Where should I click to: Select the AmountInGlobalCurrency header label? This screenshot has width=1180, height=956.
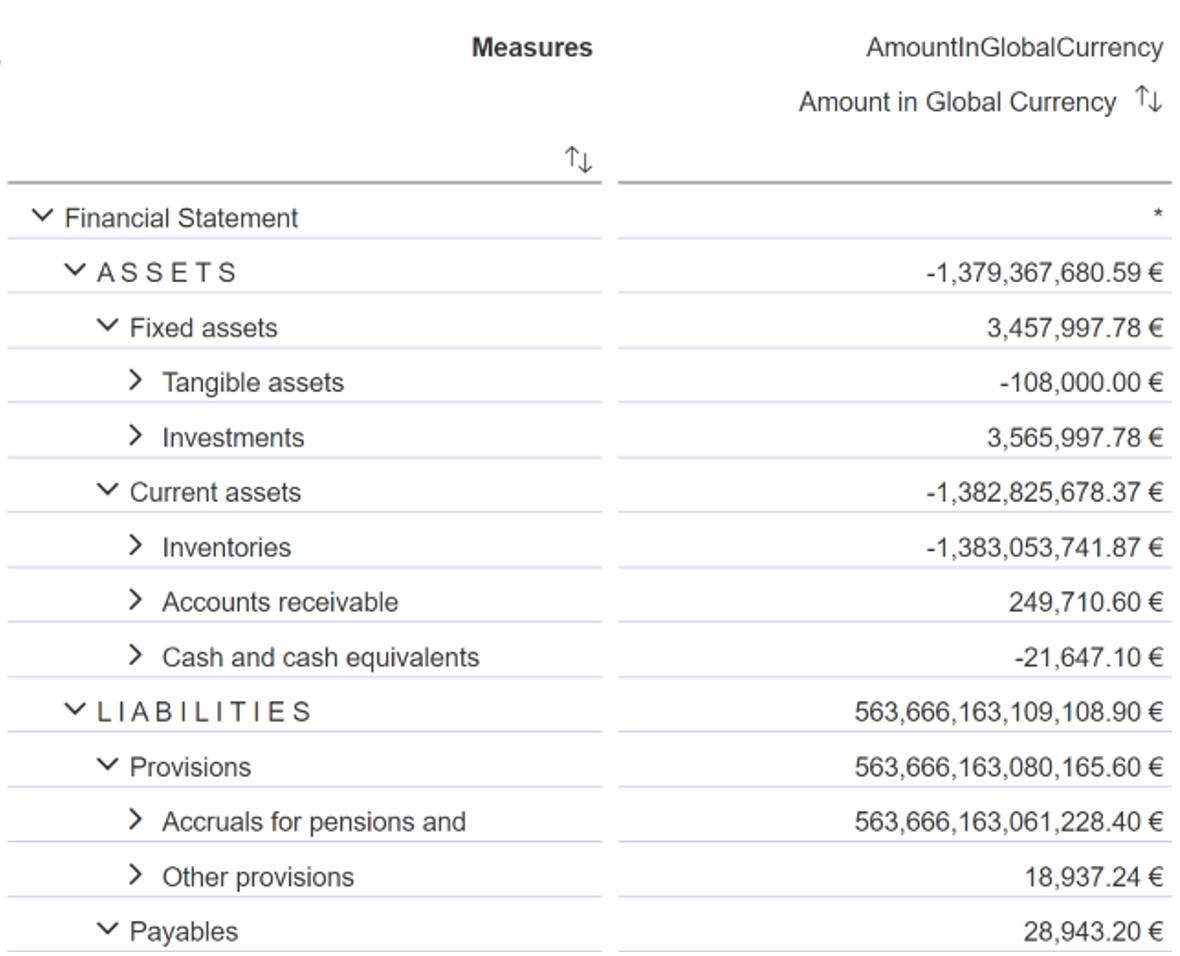[x=1014, y=47]
